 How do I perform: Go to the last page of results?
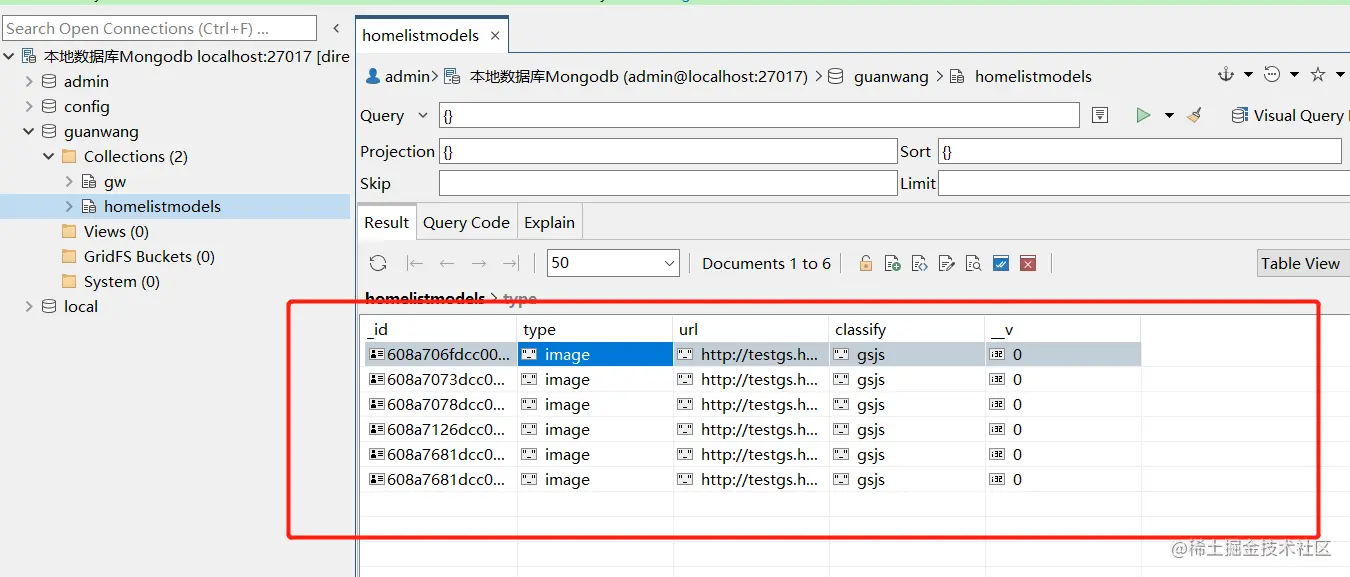[510, 263]
